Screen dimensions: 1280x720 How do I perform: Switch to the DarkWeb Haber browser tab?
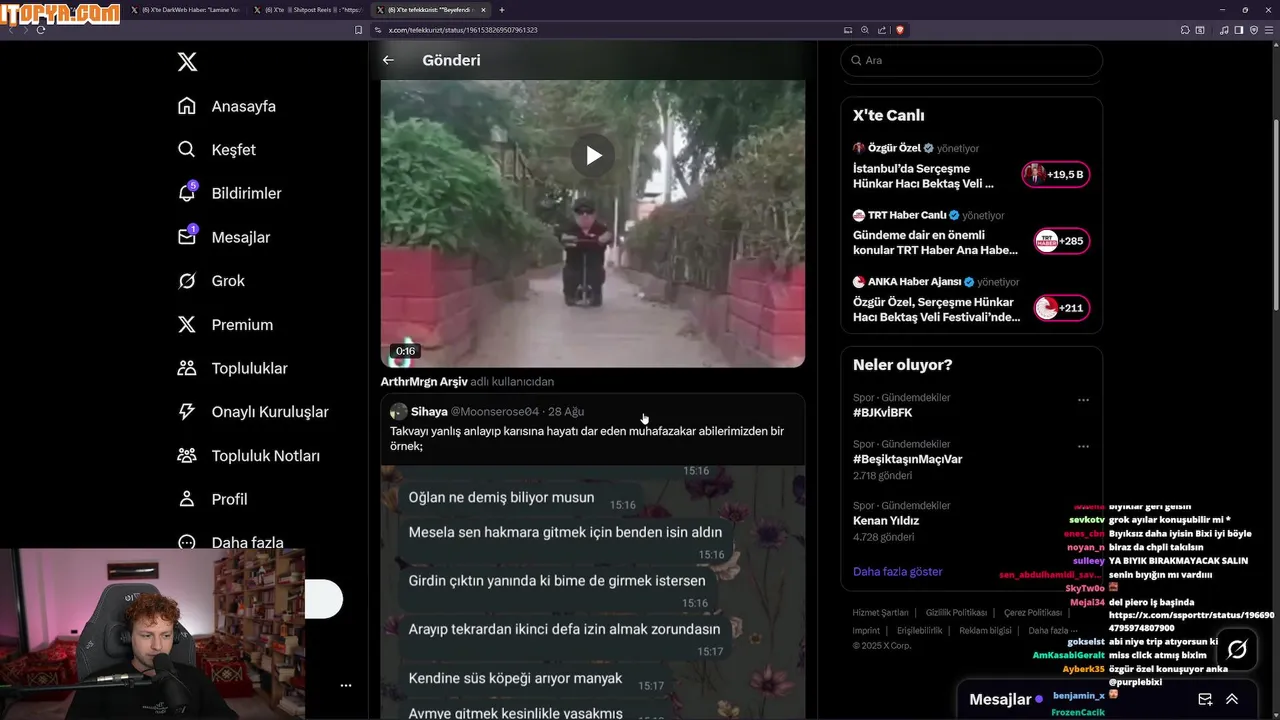pyautogui.click(x=185, y=10)
